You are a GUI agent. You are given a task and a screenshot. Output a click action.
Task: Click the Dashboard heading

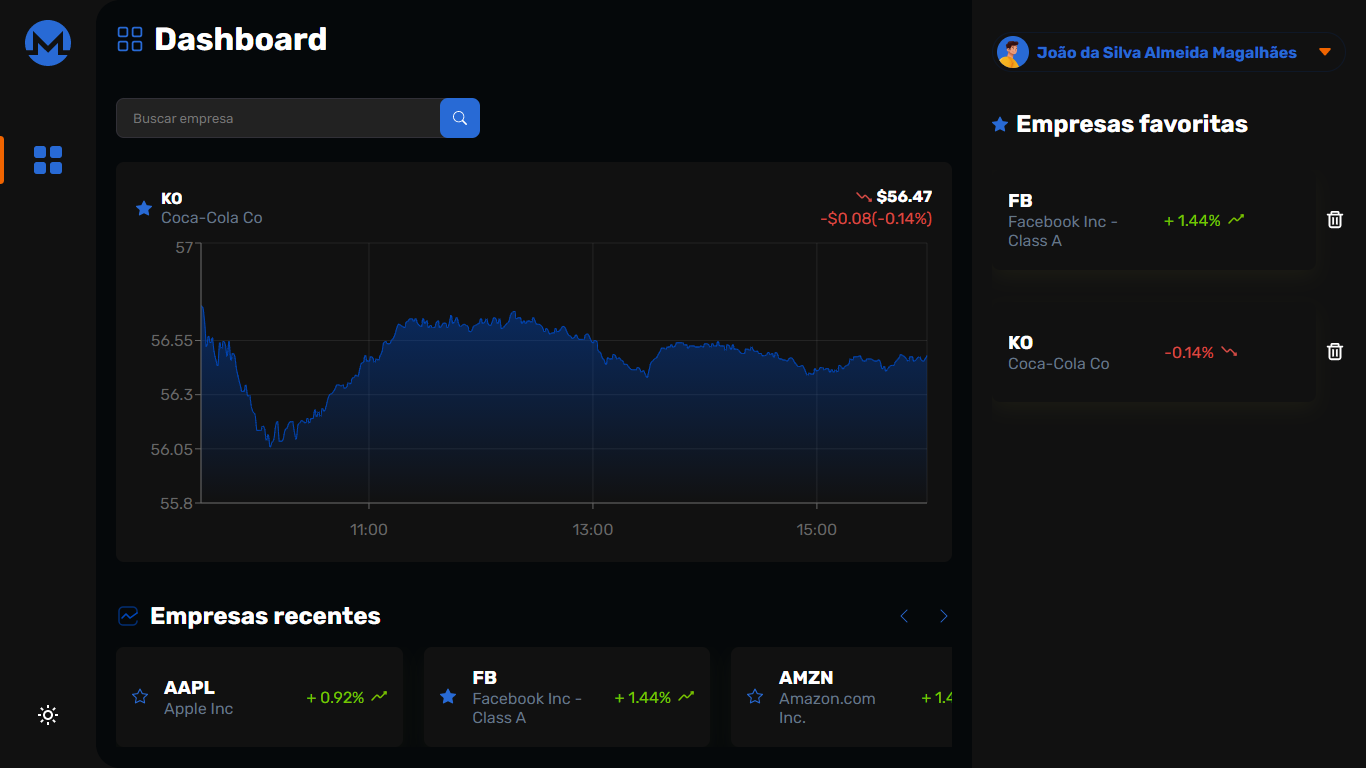(241, 39)
